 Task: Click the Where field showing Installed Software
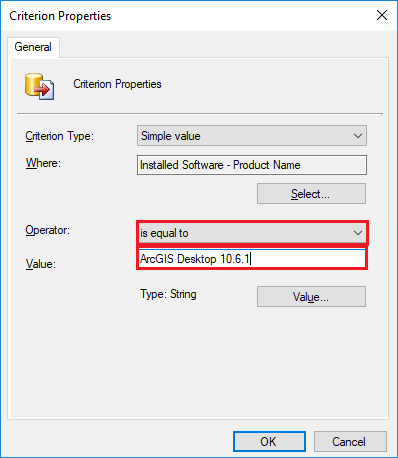coord(252,165)
